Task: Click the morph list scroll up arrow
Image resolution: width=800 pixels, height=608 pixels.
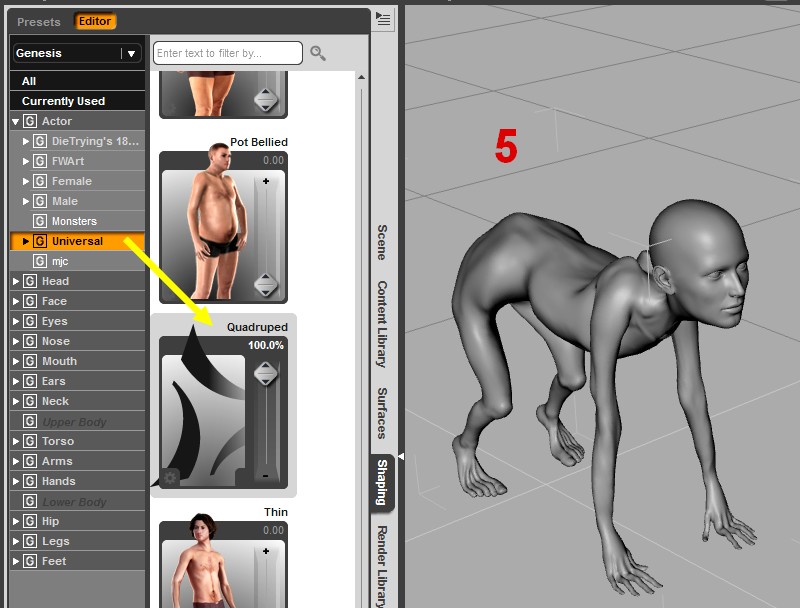Action: click(x=361, y=78)
